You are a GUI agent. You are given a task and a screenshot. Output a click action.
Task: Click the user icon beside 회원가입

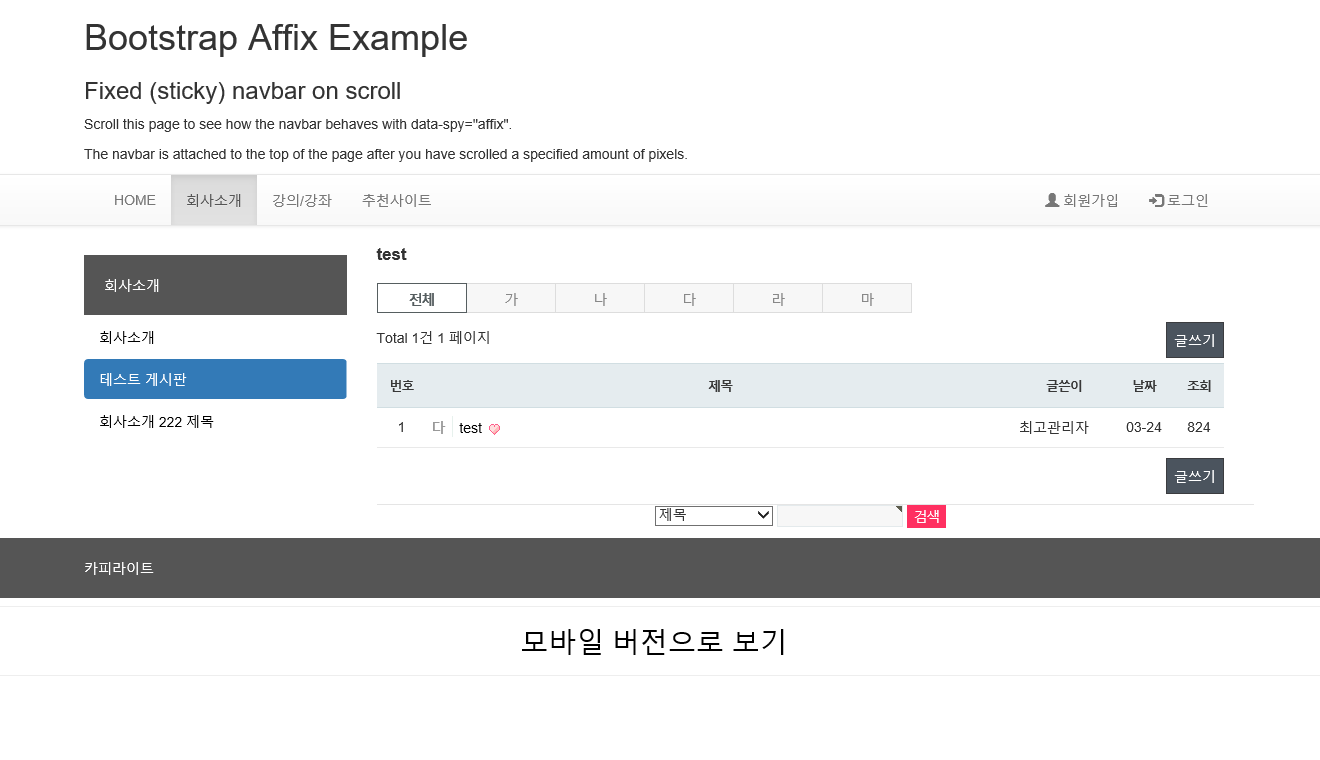(1052, 200)
